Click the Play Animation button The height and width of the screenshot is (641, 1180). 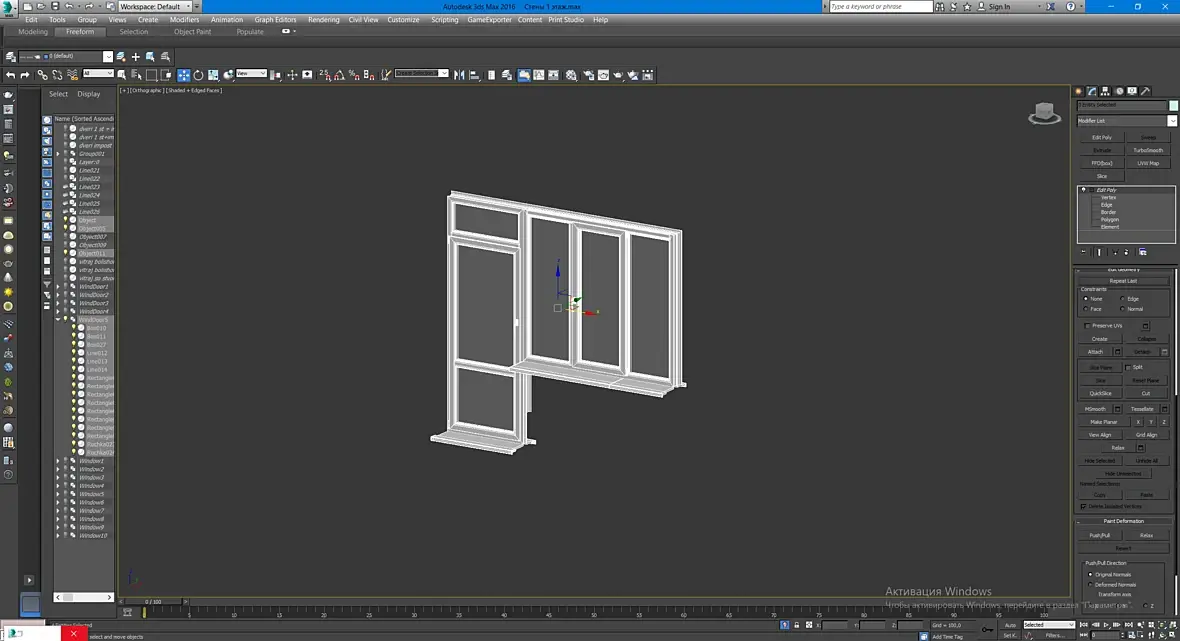click(x=1106, y=624)
